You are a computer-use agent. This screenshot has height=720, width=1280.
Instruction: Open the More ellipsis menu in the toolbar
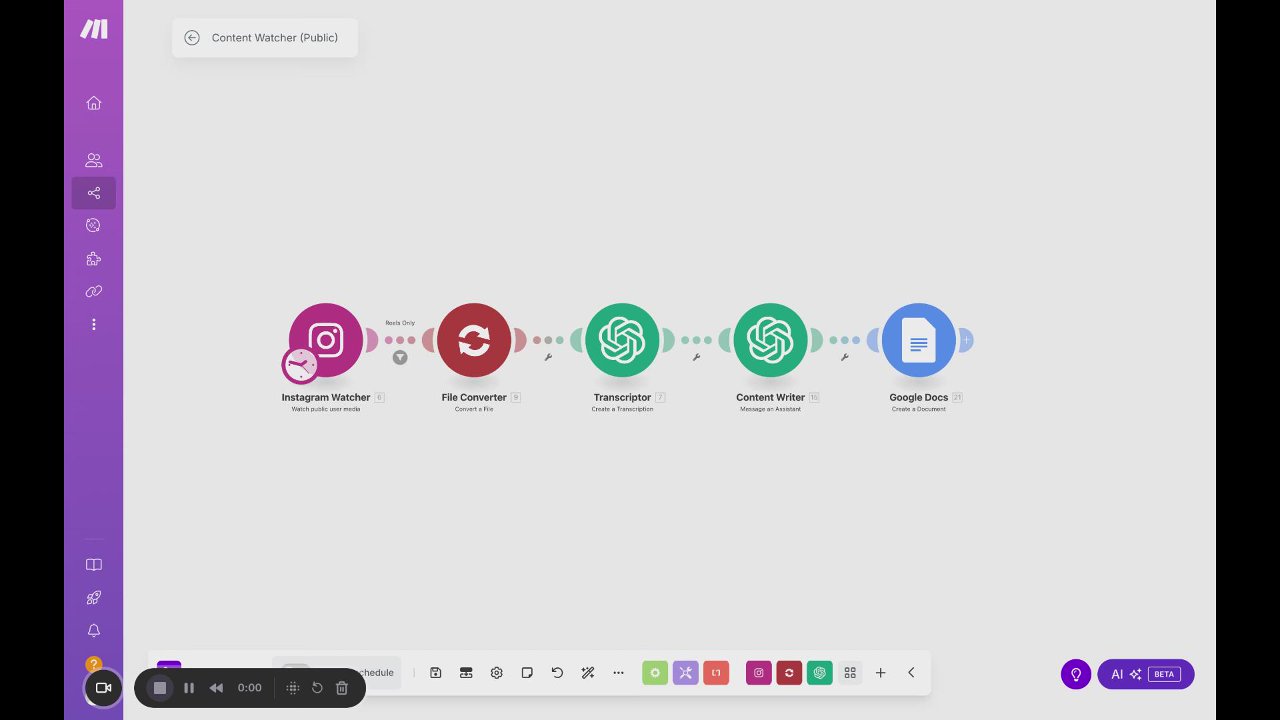click(x=618, y=673)
